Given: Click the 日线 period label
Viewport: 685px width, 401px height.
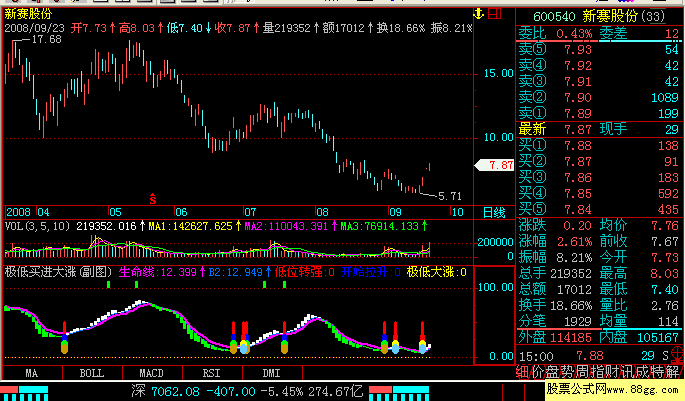Looking at the screenshot, I should 494,213.
